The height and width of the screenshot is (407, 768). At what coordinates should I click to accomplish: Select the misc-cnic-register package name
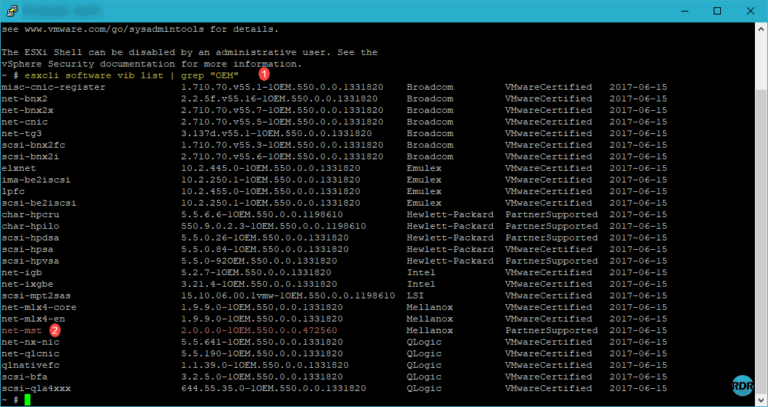pos(53,87)
